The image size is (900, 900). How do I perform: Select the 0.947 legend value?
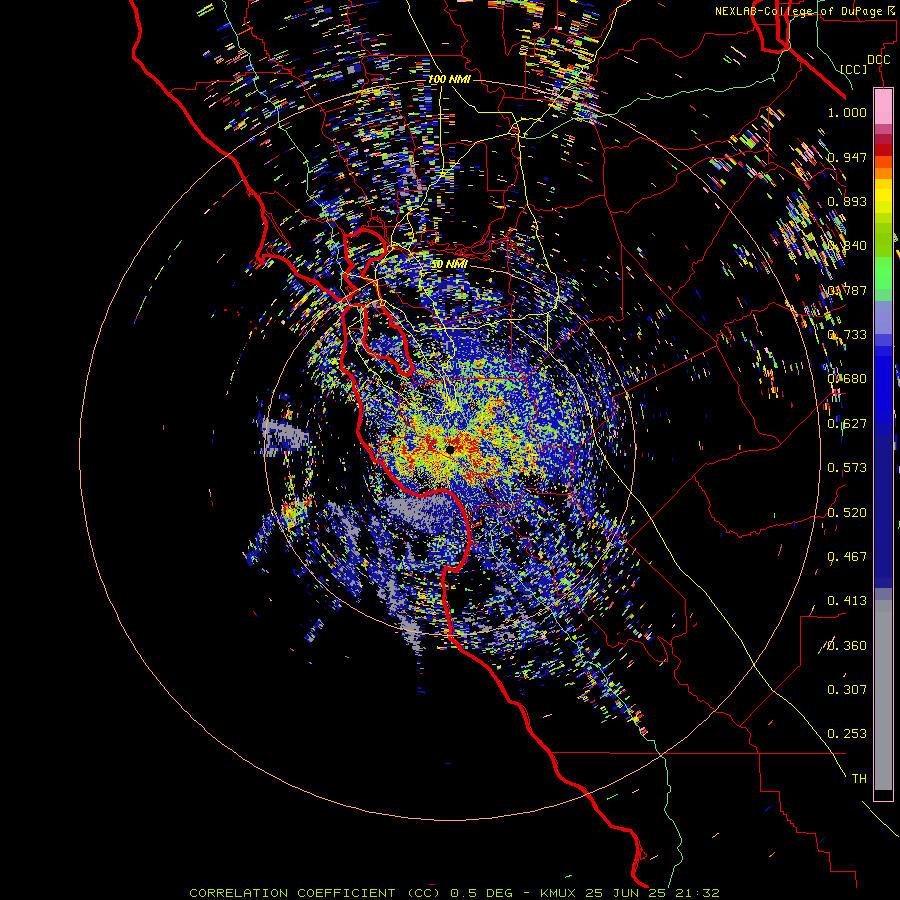click(x=847, y=157)
